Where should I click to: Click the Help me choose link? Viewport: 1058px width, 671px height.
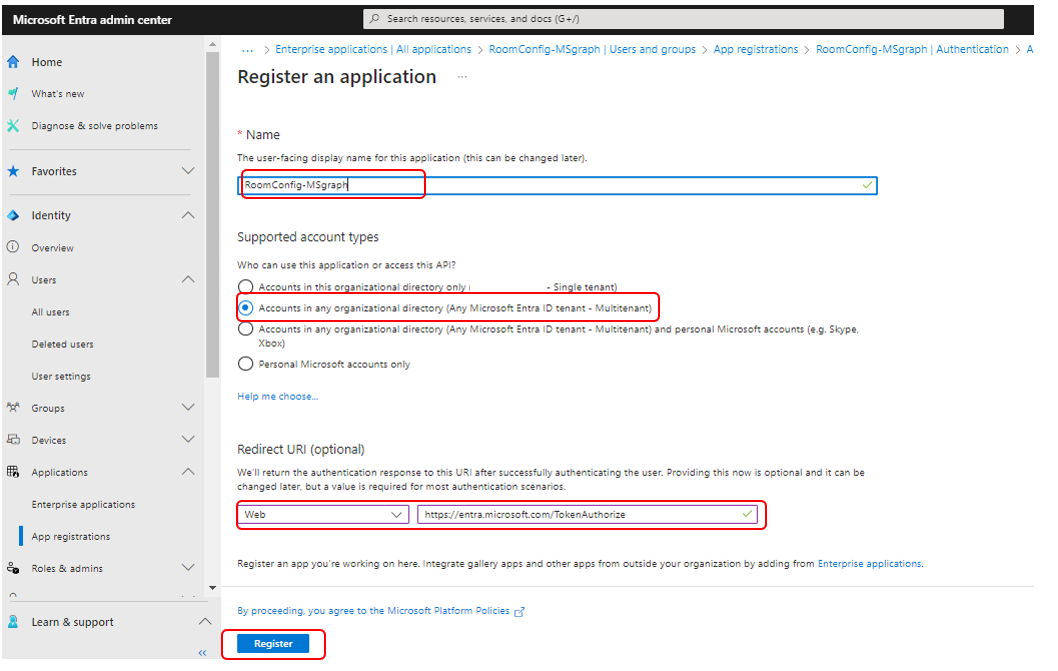point(277,396)
